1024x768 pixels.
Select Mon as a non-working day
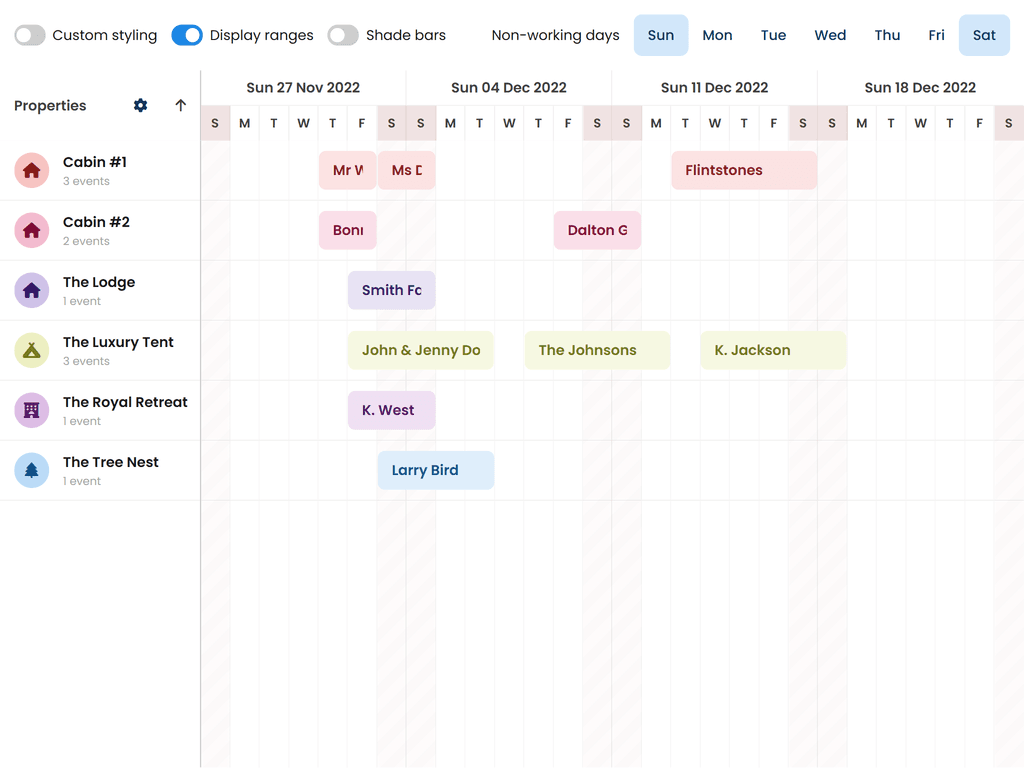tap(717, 35)
